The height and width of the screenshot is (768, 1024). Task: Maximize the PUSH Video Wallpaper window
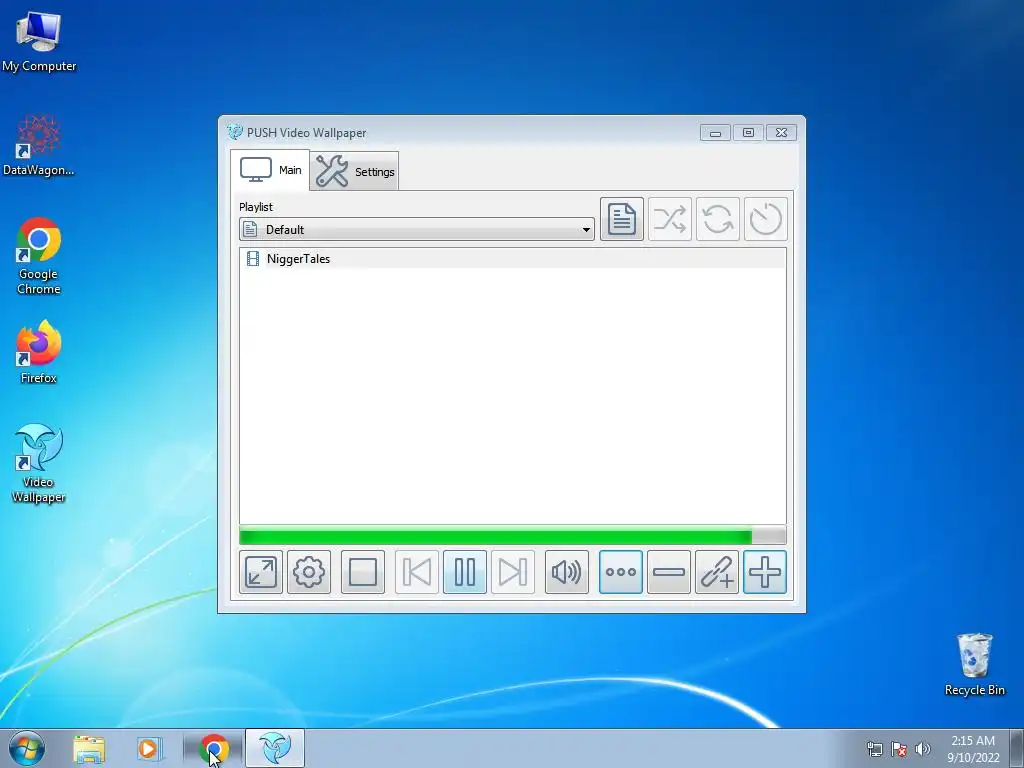(x=748, y=133)
